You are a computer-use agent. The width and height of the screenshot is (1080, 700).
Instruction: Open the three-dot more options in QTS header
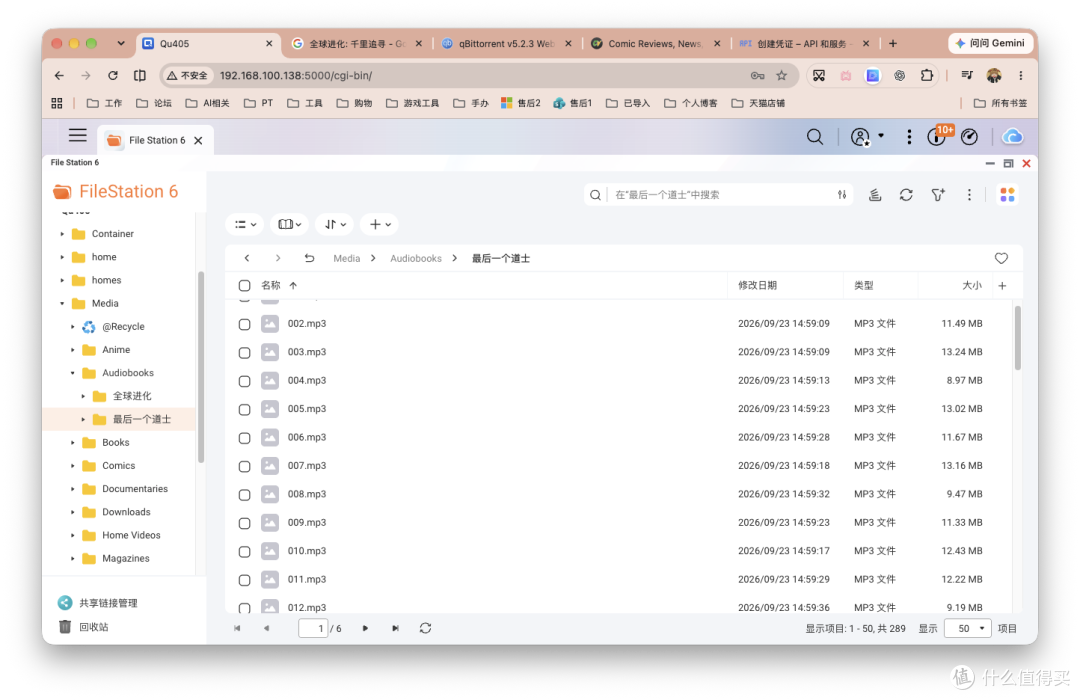[x=909, y=137]
